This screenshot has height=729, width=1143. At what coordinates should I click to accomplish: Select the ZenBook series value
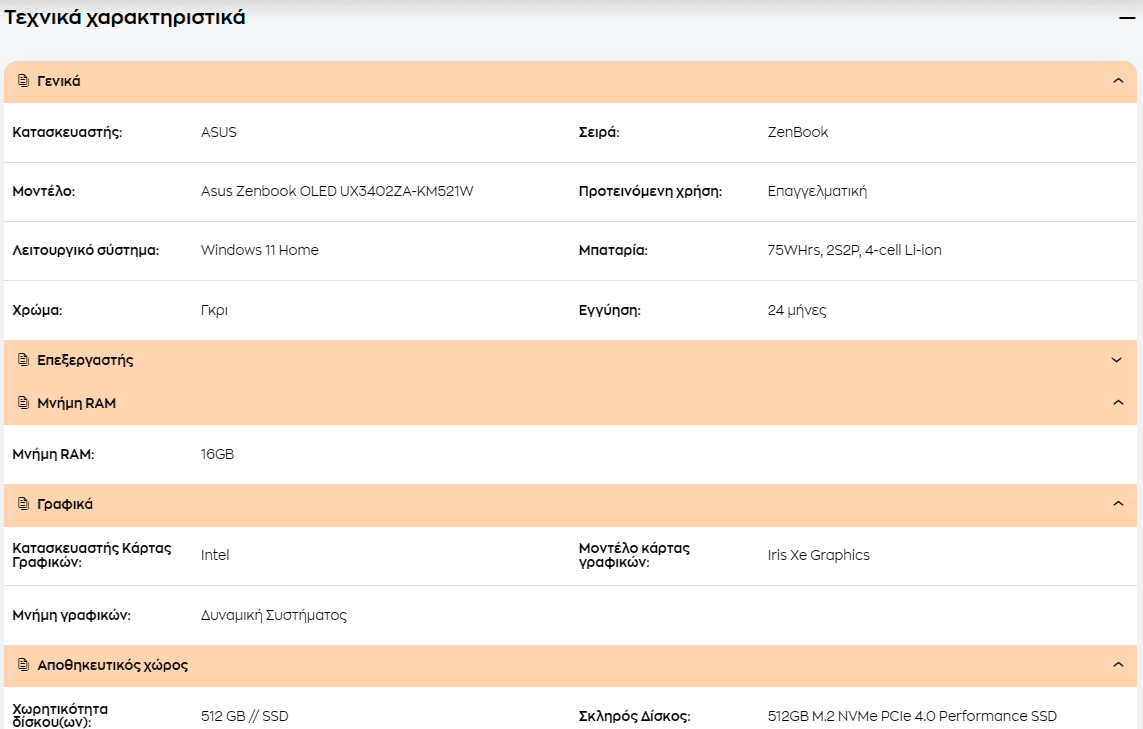point(797,132)
